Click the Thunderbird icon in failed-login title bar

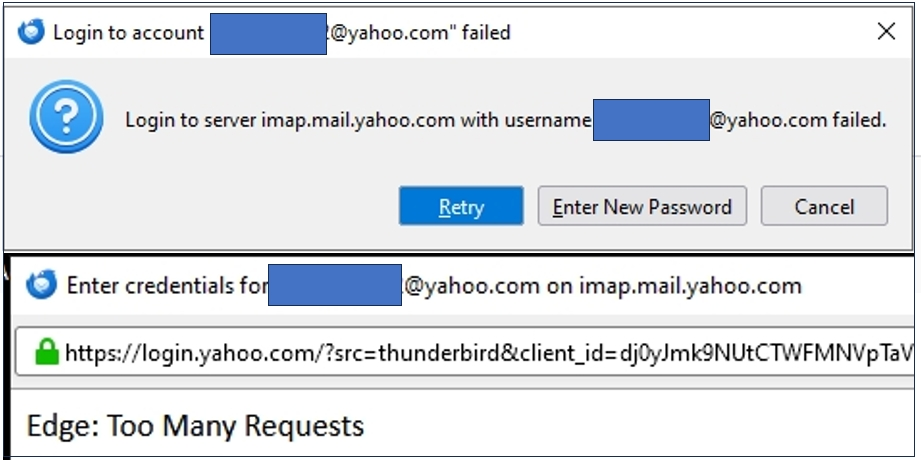pyautogui.click(x=31, y=32)
